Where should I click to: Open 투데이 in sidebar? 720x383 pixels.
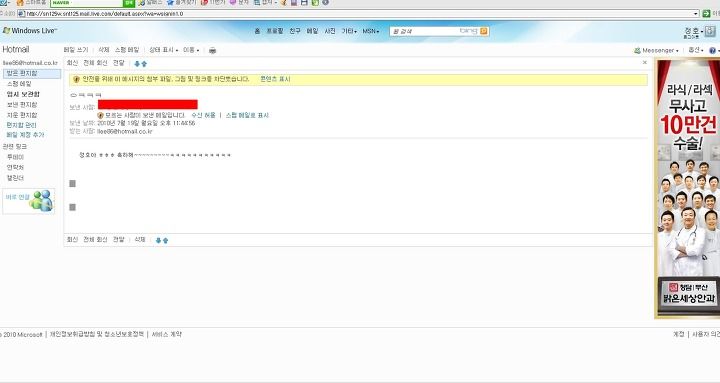15,157
